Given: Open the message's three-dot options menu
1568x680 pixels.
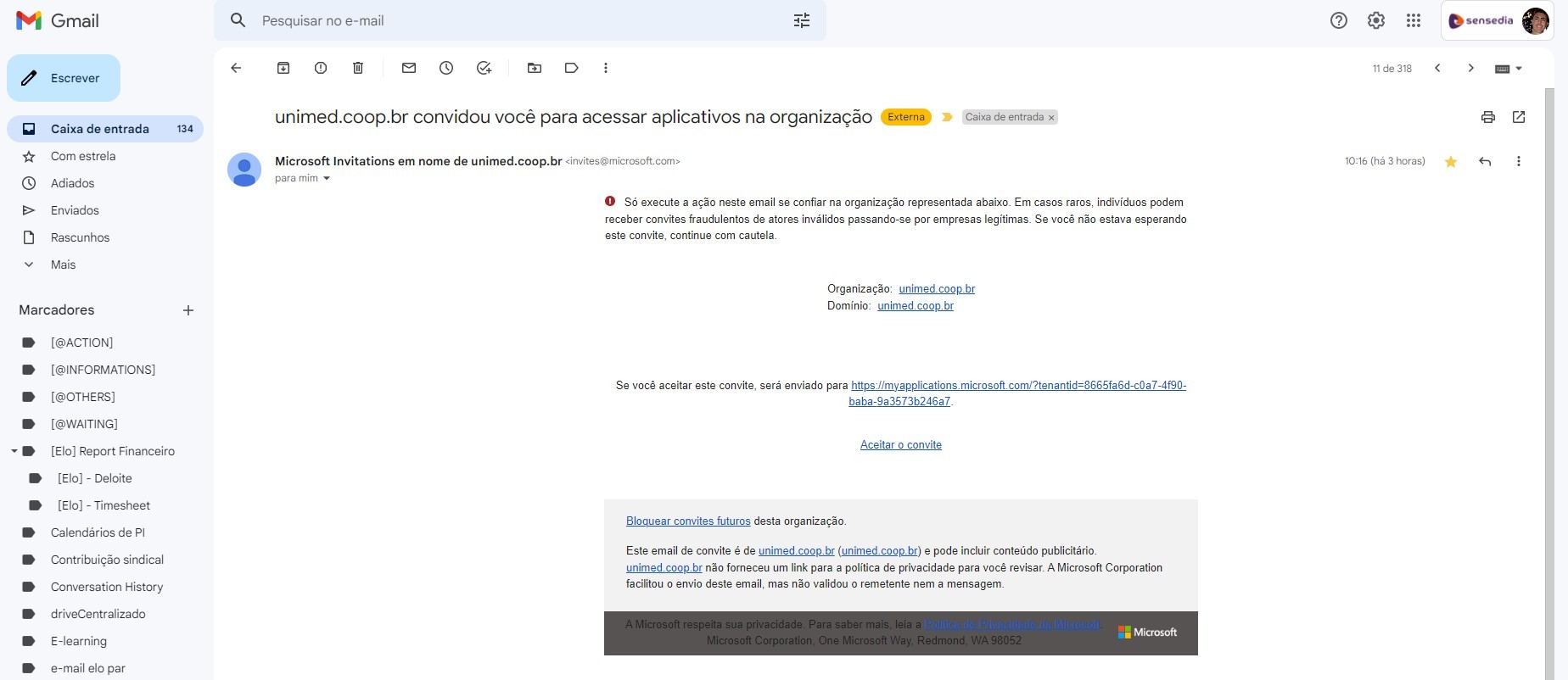Looking at the screenshot, I should point(1519,161).
